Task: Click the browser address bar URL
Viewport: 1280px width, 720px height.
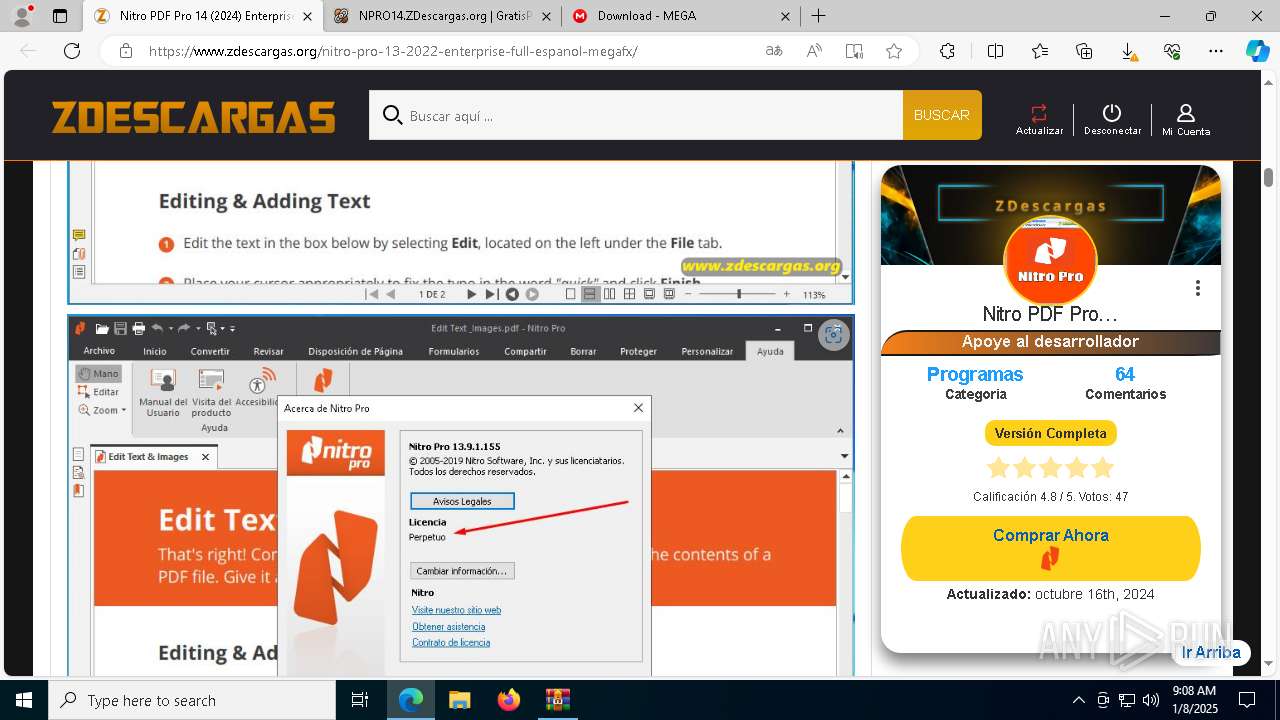Action: 393,51
